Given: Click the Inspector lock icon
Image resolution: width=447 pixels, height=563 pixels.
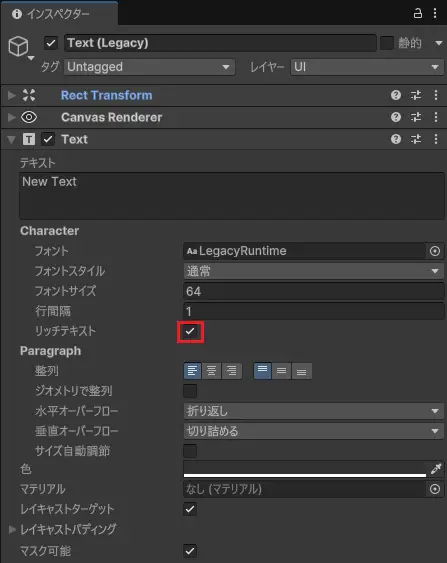Looking at the screenshot, I should click(x=418, y=14).
